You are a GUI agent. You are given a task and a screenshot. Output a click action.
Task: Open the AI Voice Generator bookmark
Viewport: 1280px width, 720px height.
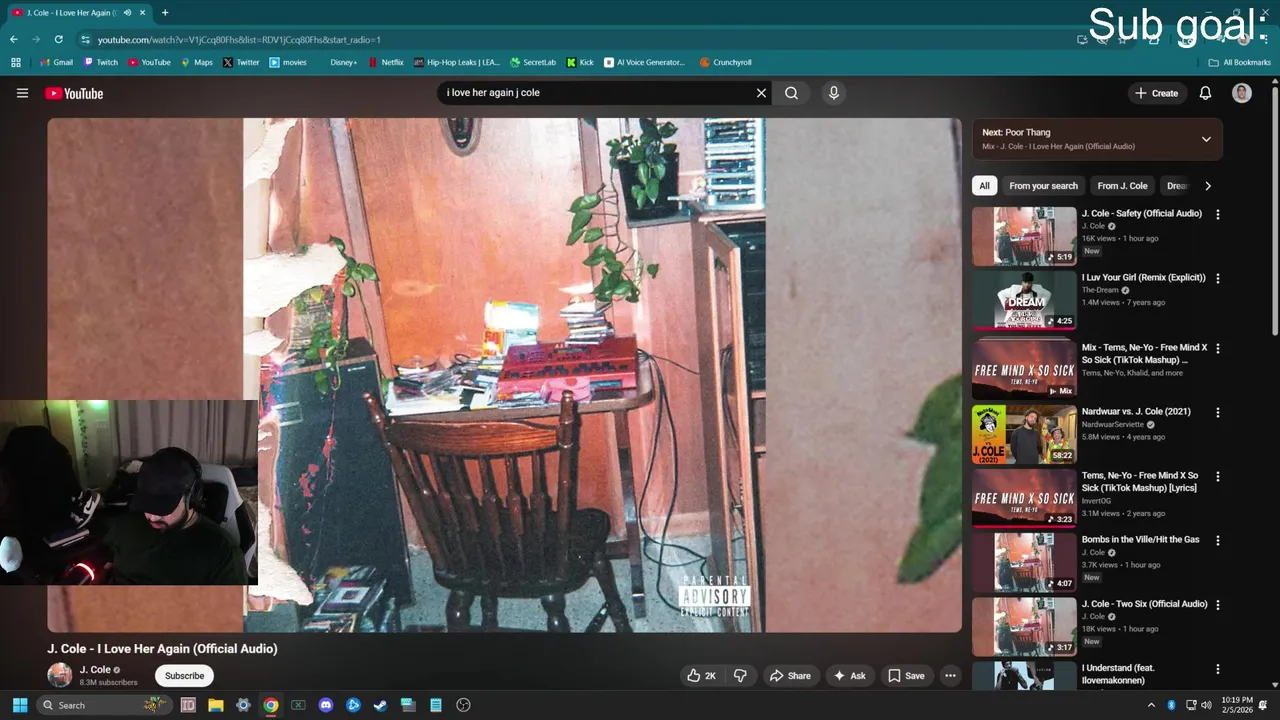pos(645,62)
